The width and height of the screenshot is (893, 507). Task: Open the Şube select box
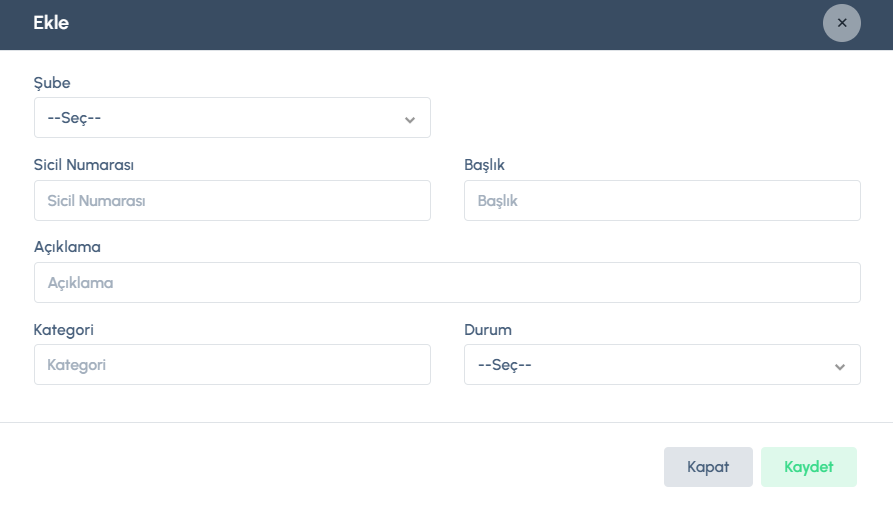click(220, 118)
